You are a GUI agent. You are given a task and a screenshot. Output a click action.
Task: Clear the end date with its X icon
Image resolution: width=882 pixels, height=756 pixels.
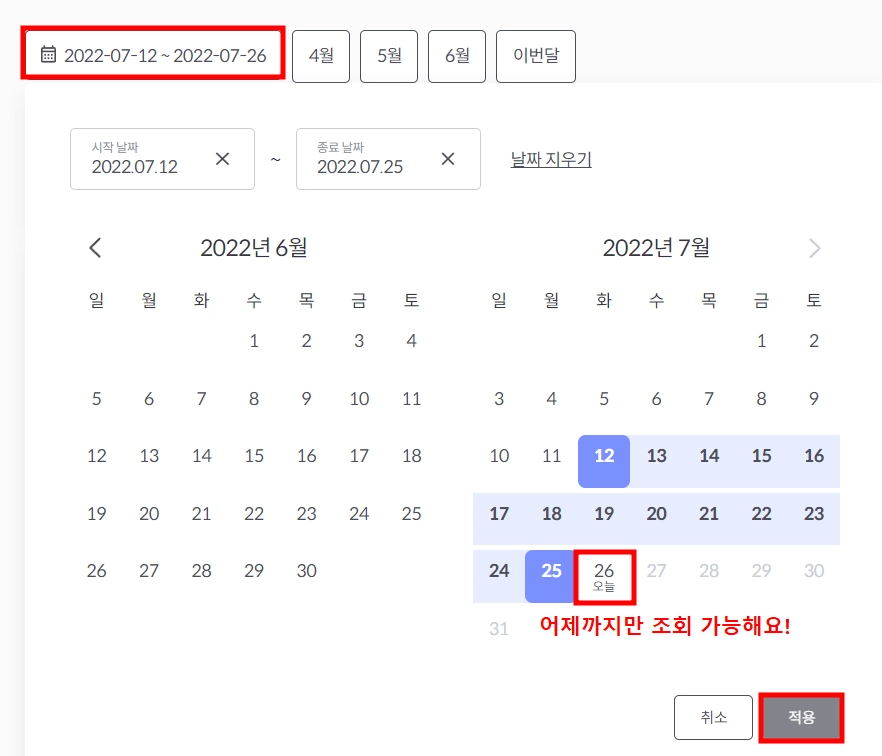pos(448,159)
